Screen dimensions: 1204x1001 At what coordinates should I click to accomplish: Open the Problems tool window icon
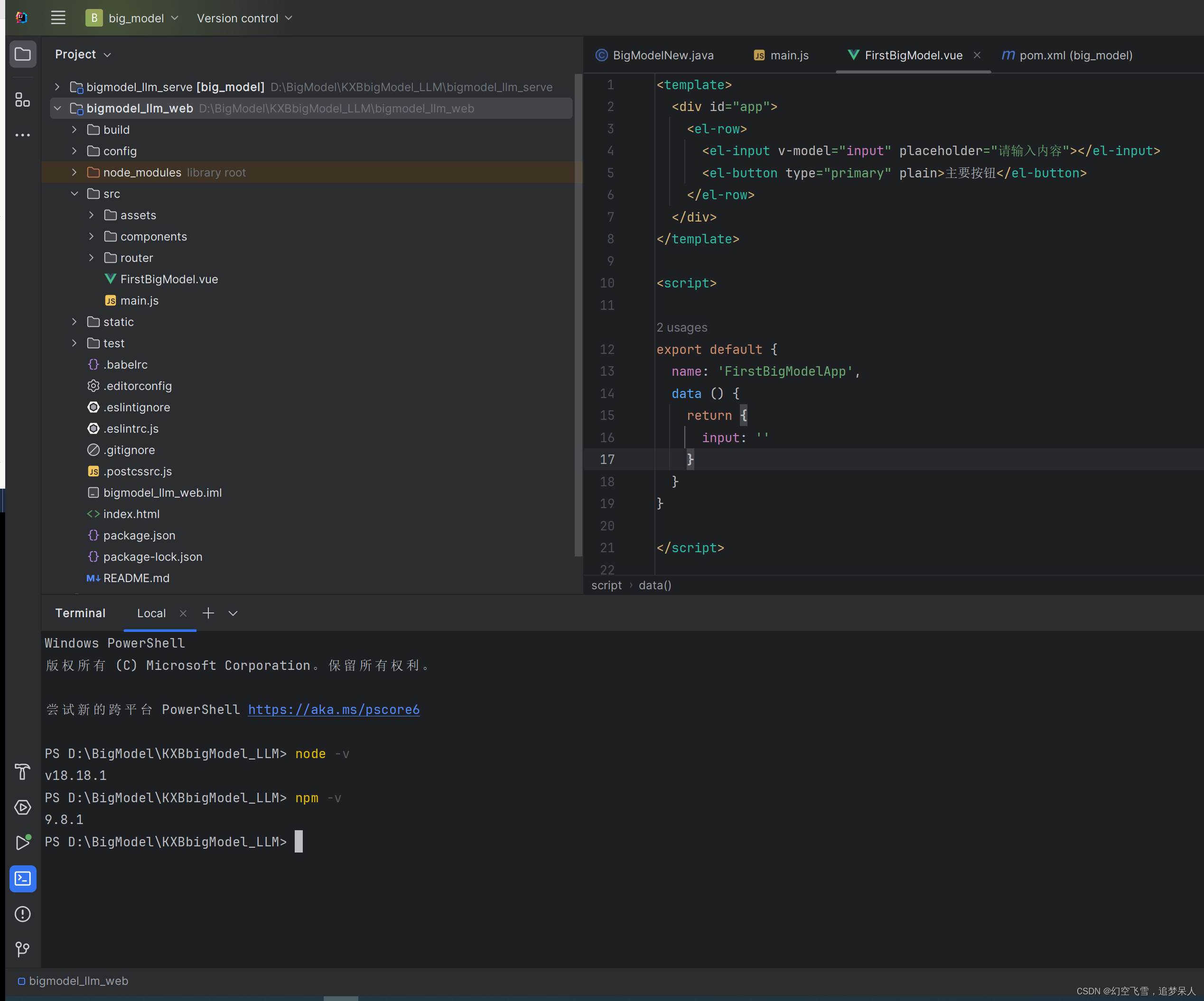22,914
